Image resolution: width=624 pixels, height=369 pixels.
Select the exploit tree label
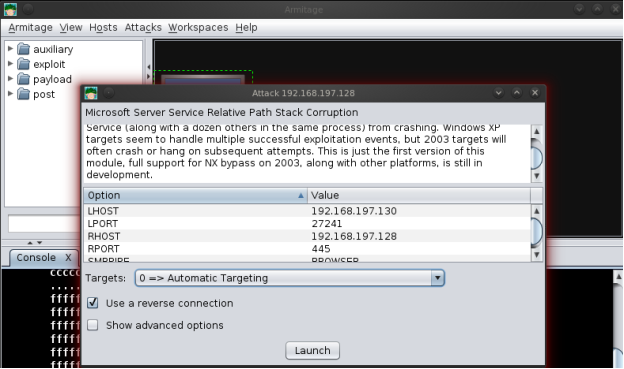coord(49,64)
